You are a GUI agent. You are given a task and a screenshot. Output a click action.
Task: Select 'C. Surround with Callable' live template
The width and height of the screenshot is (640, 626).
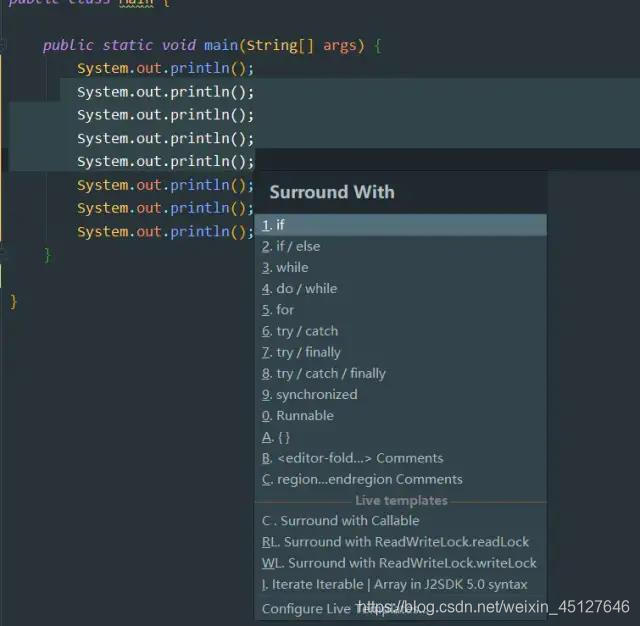400,521
